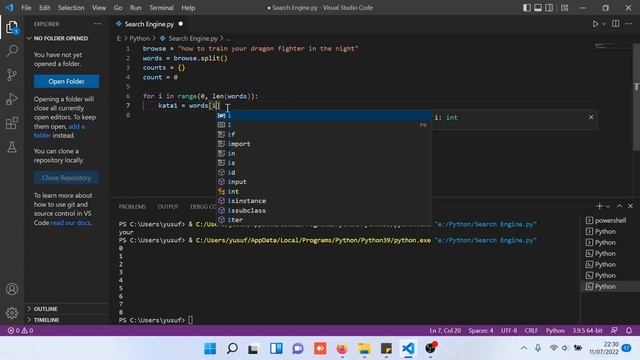Run the Python file play button
This screenshot has width=640, height=360.
pos(596,24)
